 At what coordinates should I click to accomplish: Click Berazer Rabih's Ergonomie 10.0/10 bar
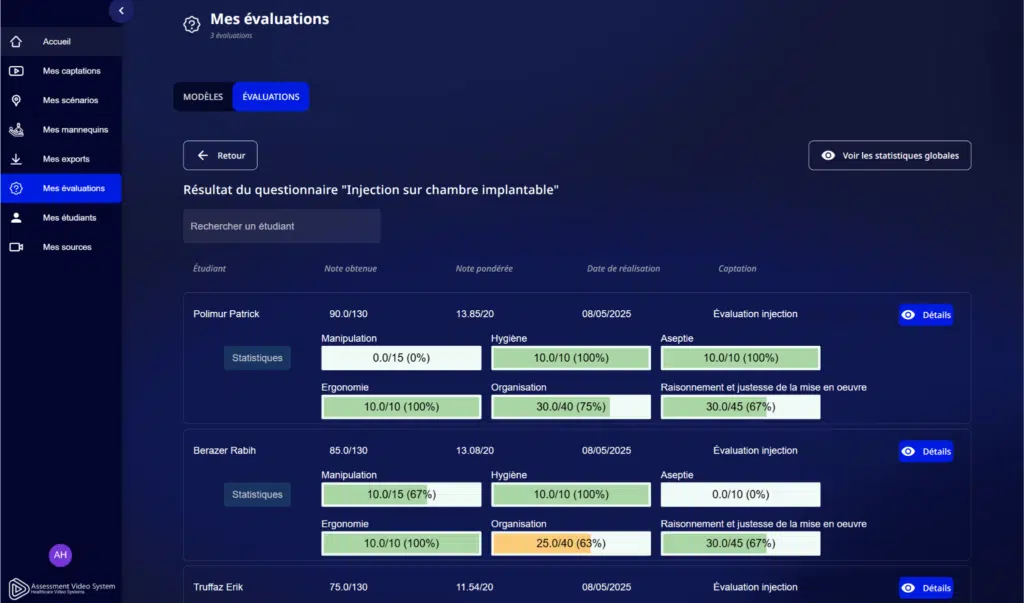pyautogui.click(x=401, y=544)
